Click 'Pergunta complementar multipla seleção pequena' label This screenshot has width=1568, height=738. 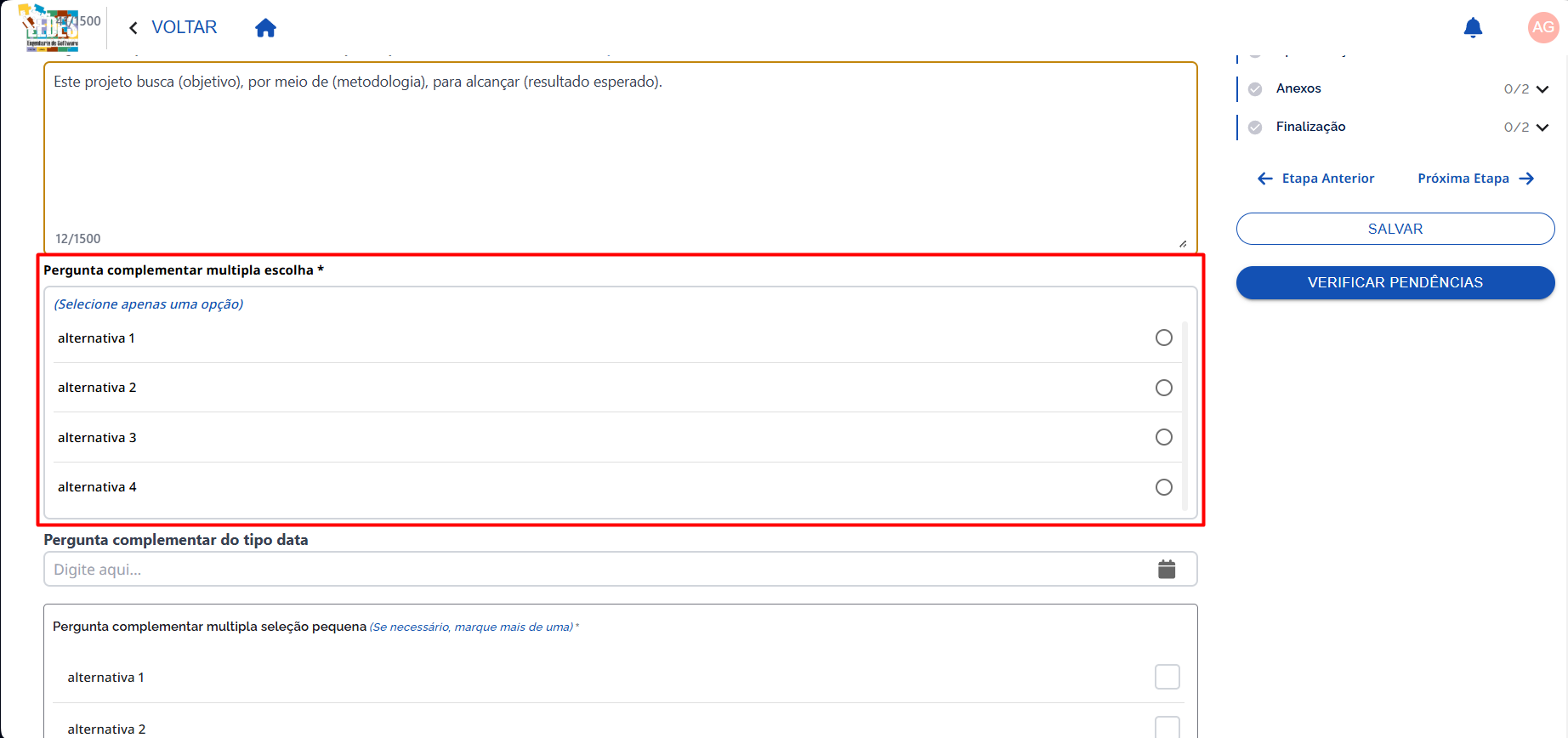tap(209, 627)
